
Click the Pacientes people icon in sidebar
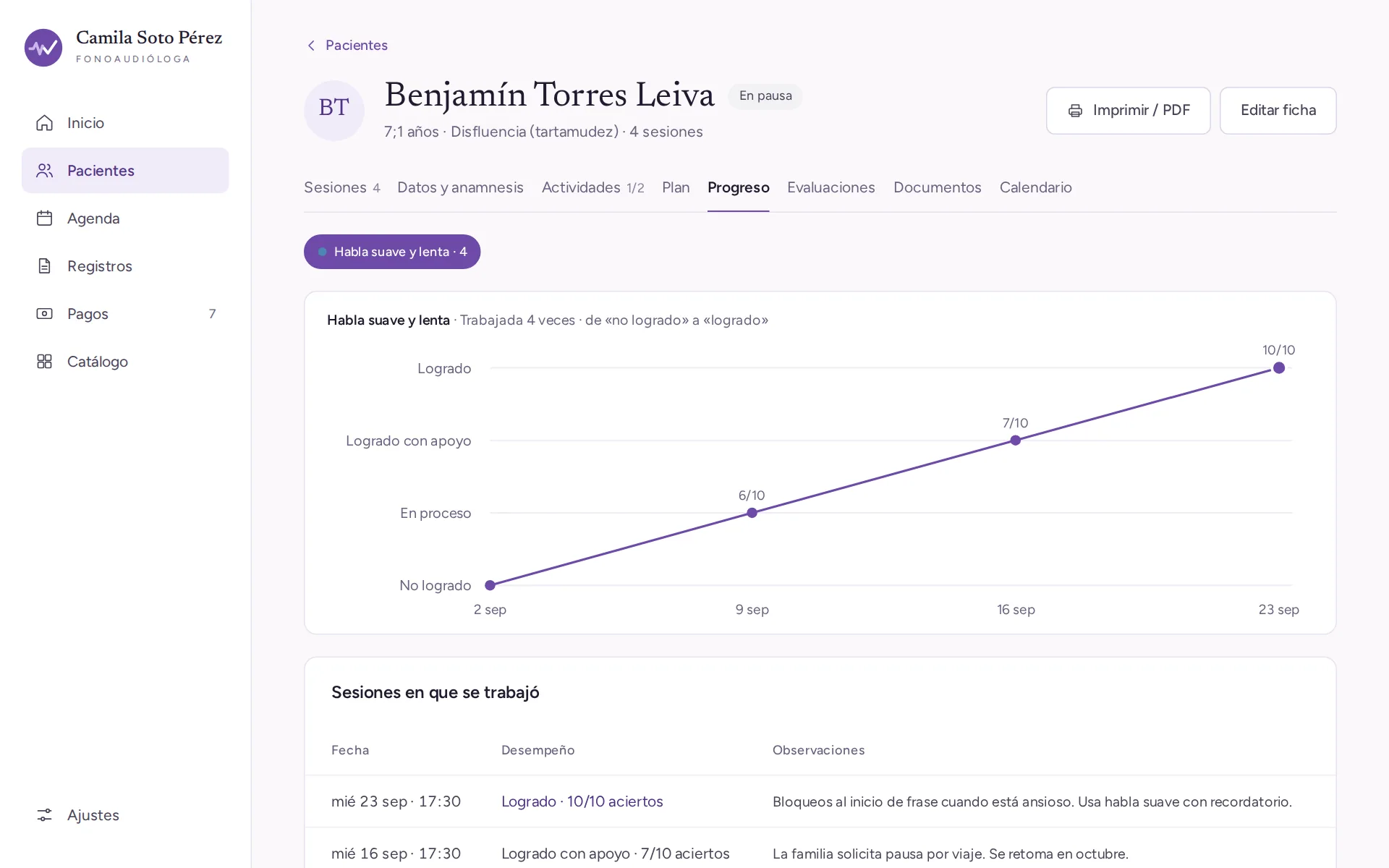click(x=44, y=171)
